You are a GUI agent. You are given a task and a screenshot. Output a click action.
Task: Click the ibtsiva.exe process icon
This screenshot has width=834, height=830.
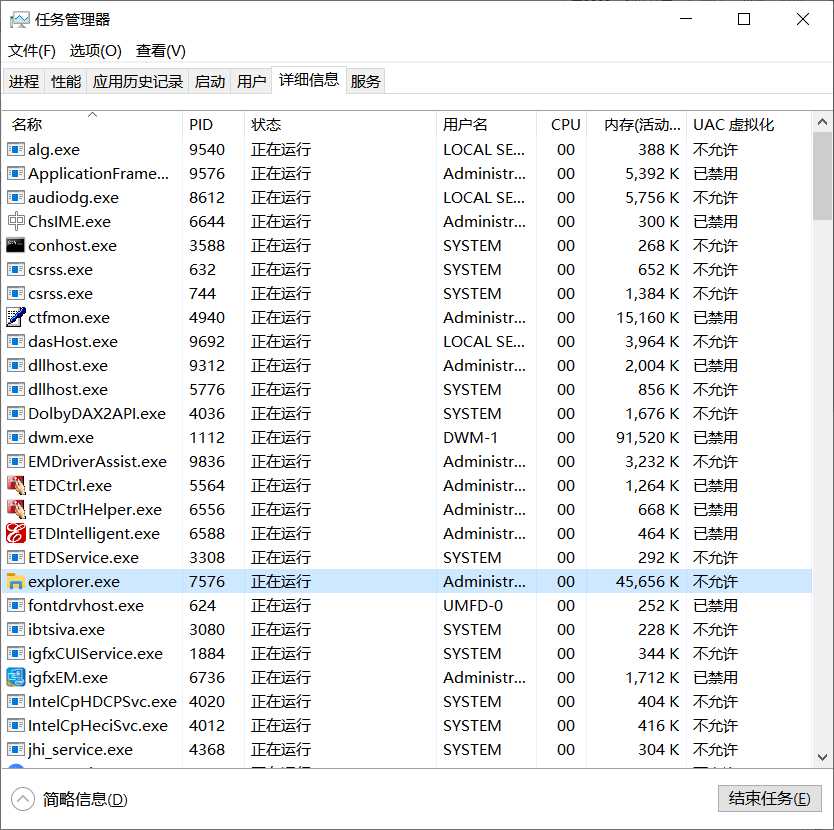pyautogui.click(x=15, y=629)
